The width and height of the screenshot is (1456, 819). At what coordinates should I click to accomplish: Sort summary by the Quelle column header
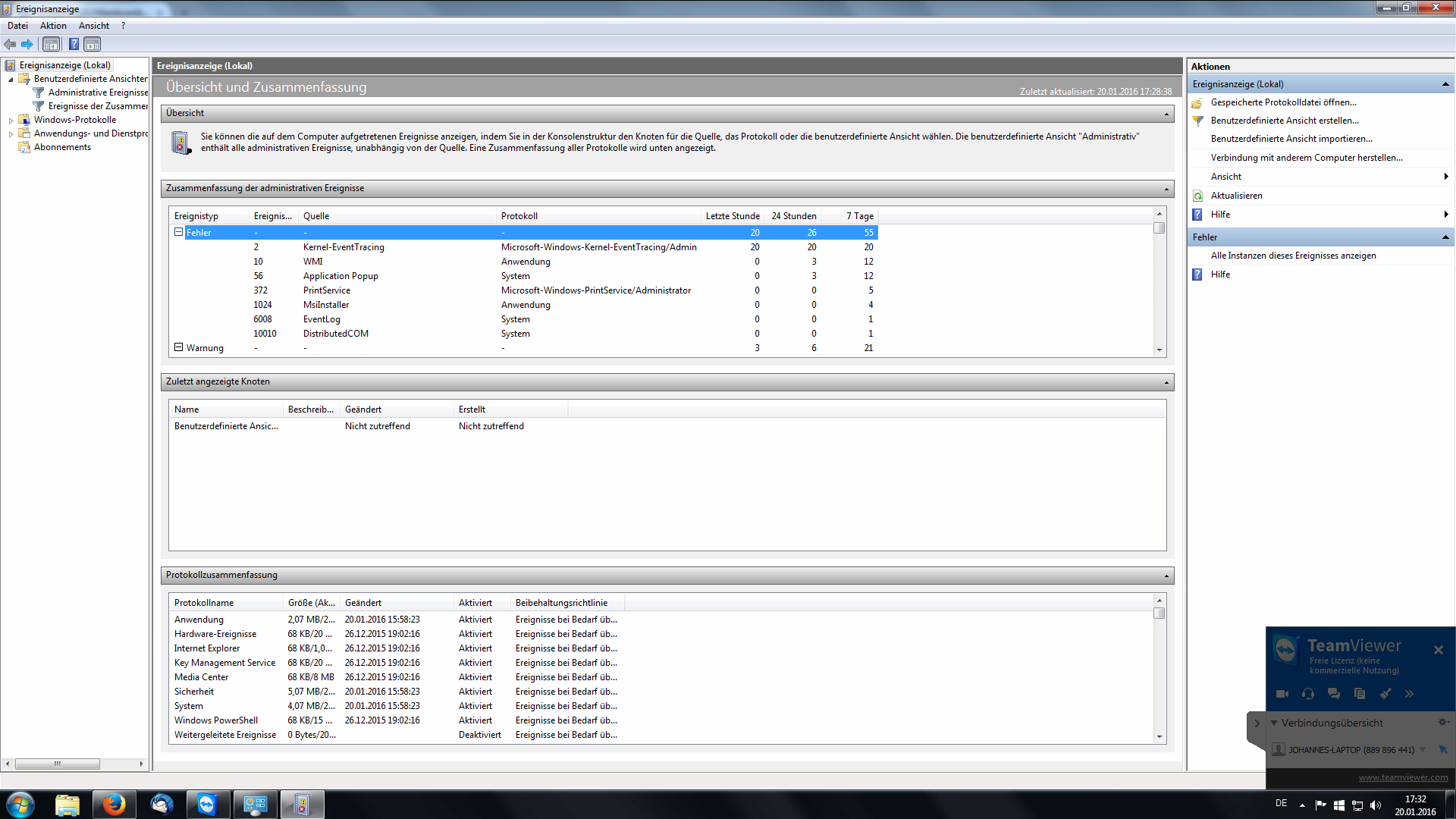(397, 216)
